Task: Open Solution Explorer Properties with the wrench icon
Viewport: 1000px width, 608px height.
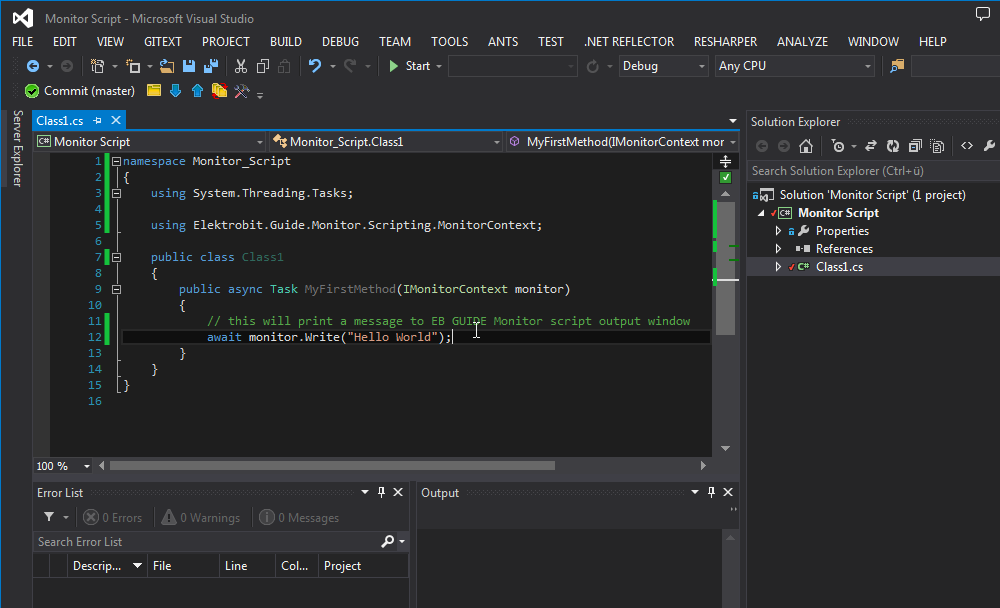Action: pos(990,146)
